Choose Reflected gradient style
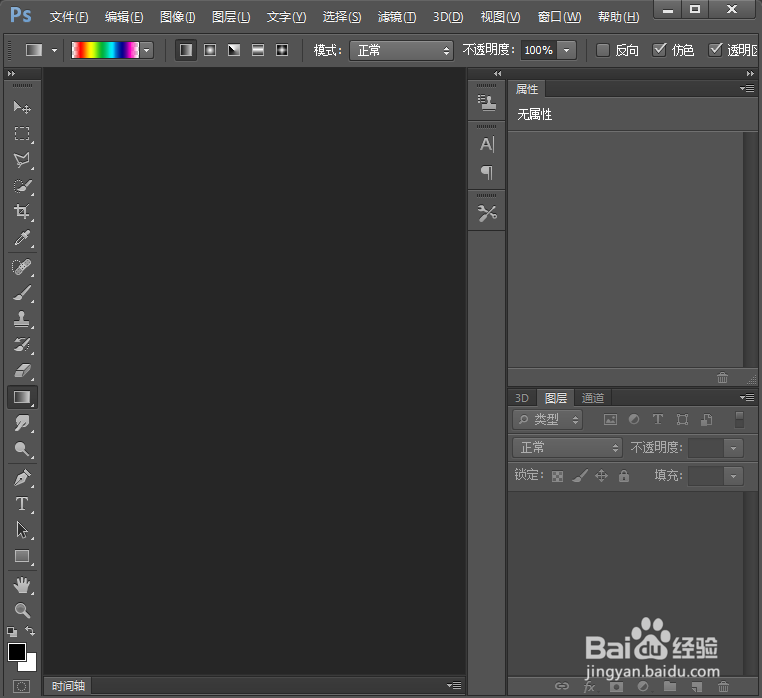Screen dimensions: 762x698 (258, 50)
